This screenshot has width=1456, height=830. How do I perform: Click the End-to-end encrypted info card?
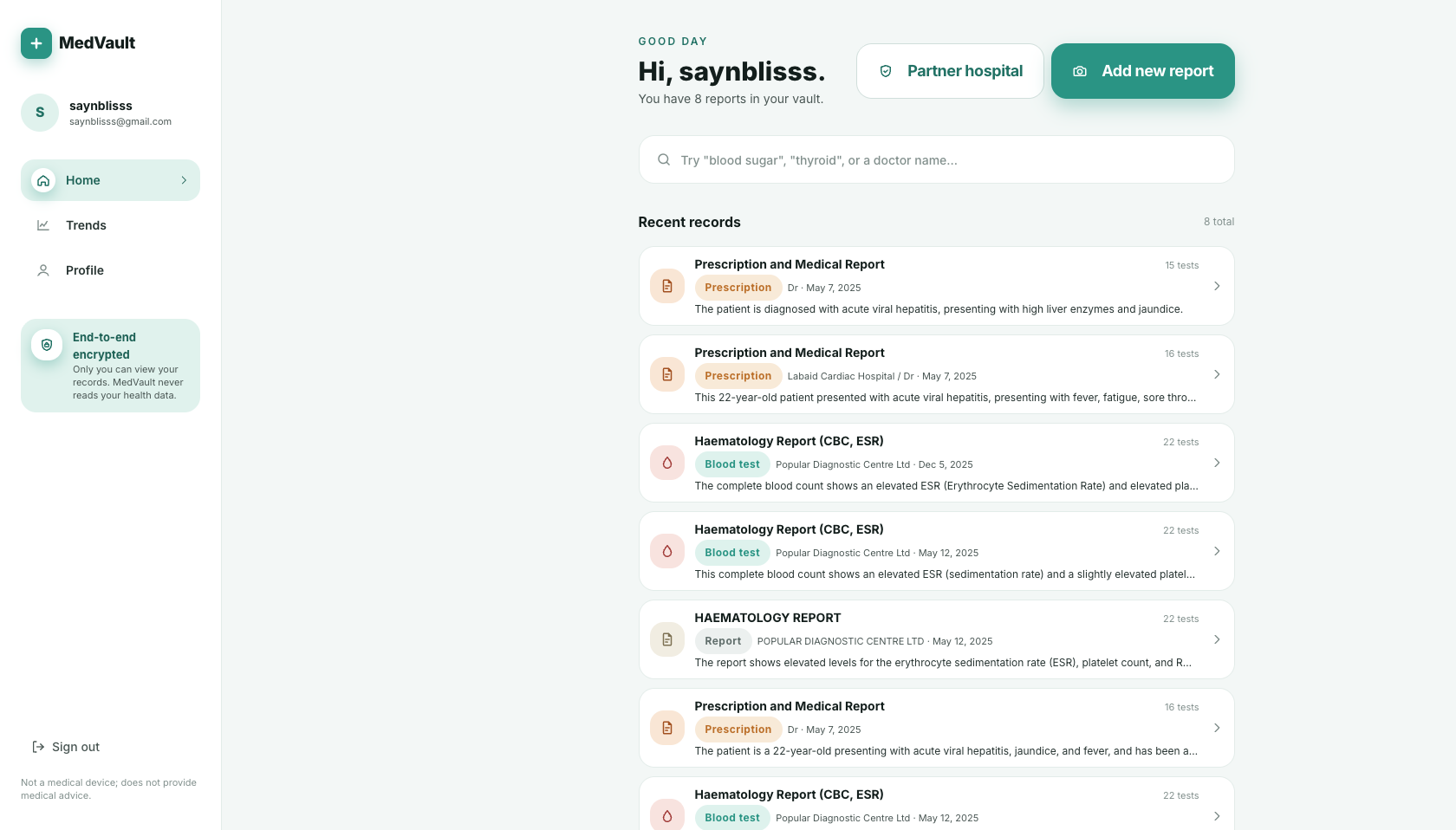point(110,366)
